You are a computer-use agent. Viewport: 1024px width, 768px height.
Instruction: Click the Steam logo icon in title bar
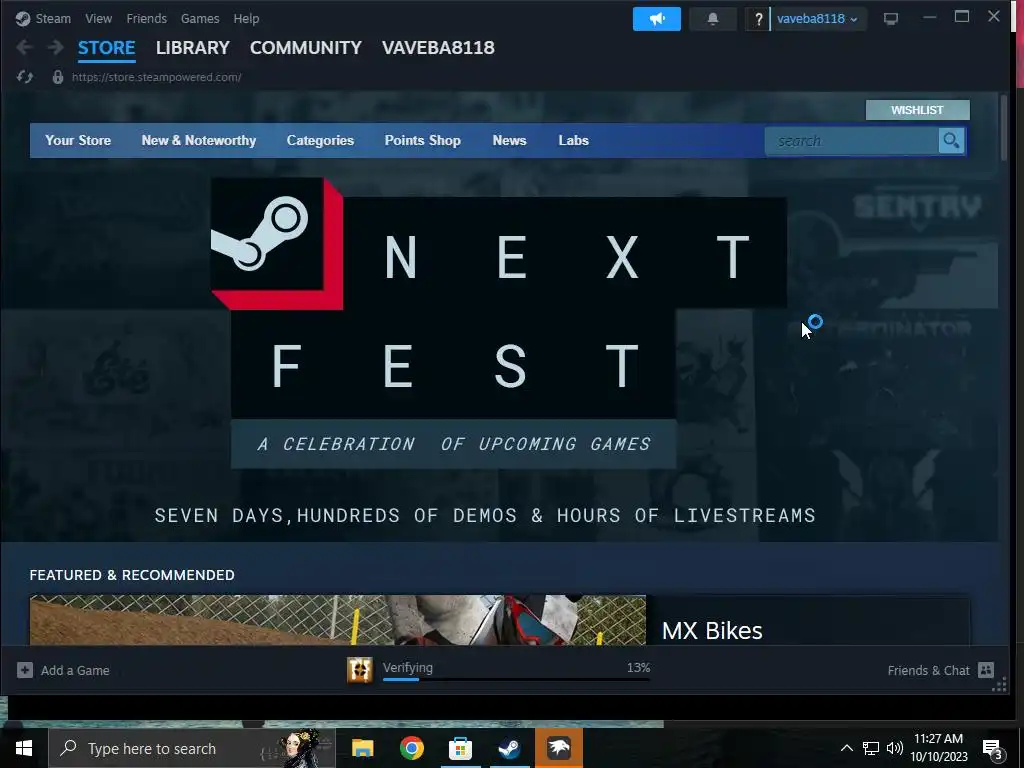click(x=23, y=18)
